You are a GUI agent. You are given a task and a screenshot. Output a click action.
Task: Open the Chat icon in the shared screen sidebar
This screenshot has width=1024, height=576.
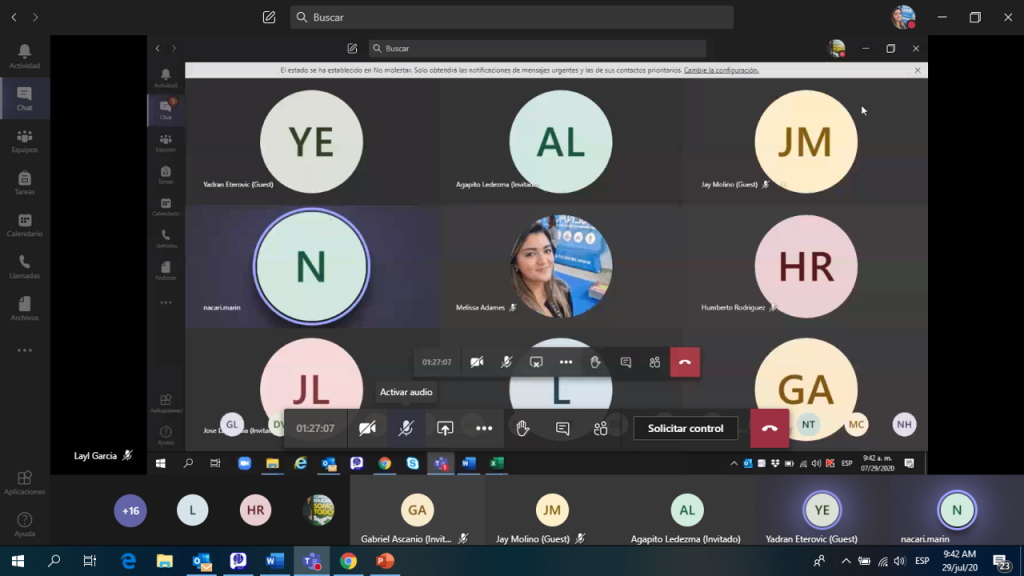(x=166, y=109)
